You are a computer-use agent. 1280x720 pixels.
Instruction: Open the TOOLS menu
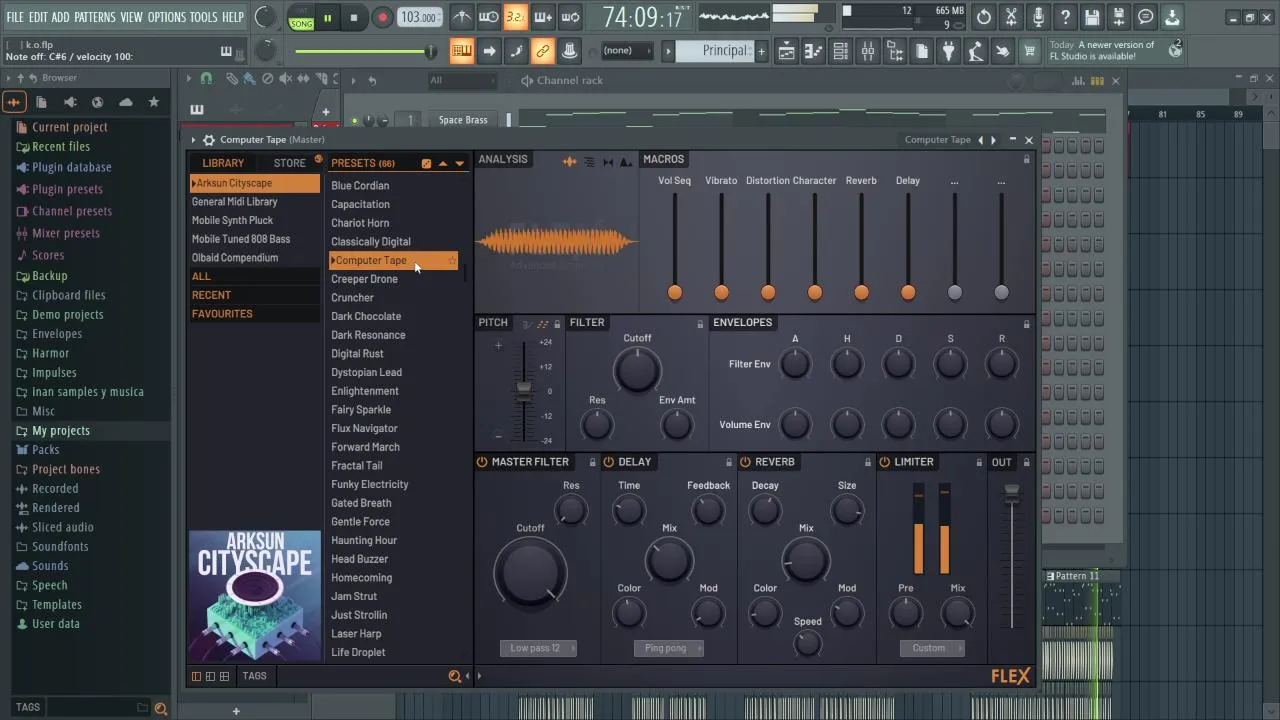(203, 17)
